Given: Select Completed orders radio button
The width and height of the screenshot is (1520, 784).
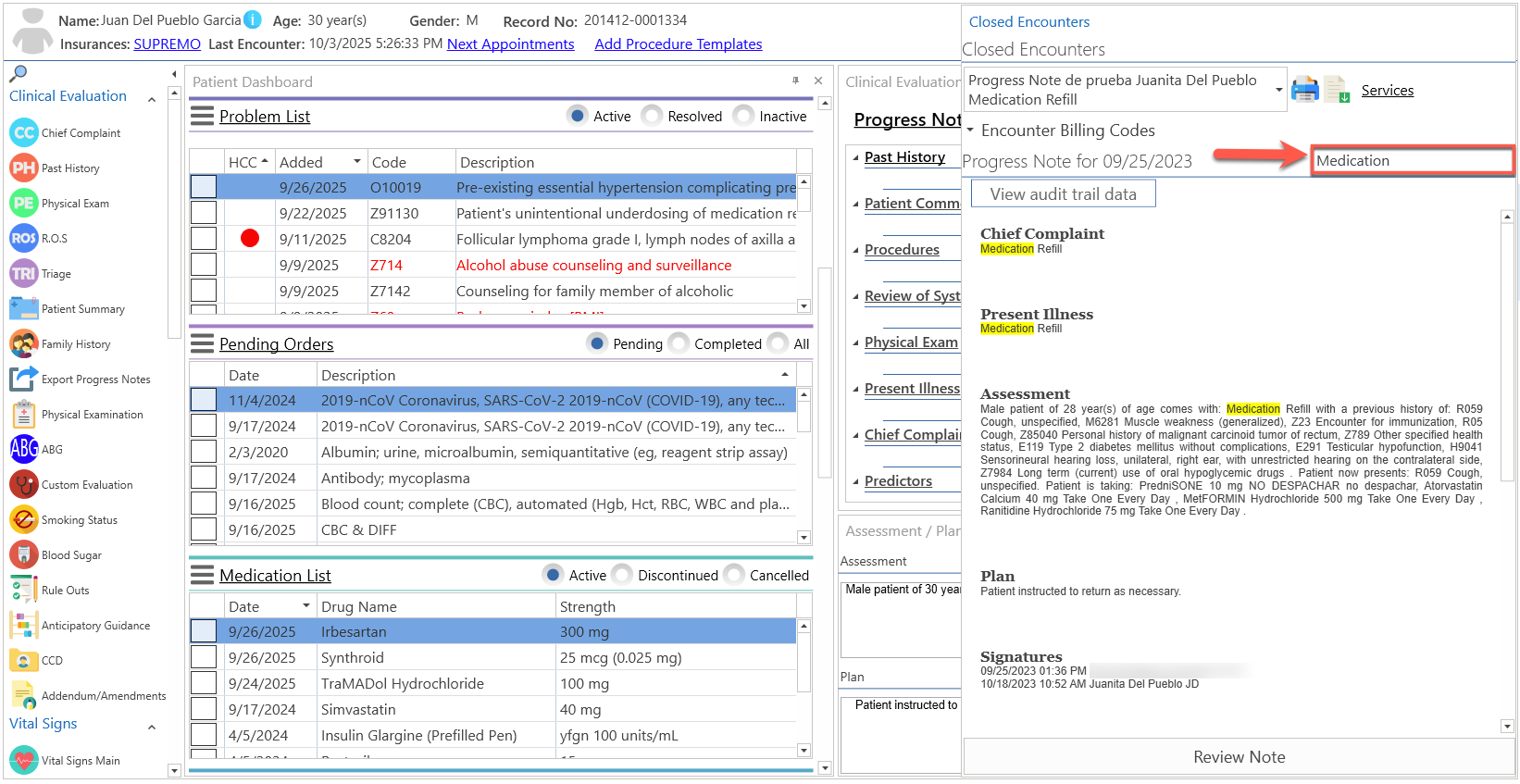Looking at the screenshot, I should tap(679, 343).
